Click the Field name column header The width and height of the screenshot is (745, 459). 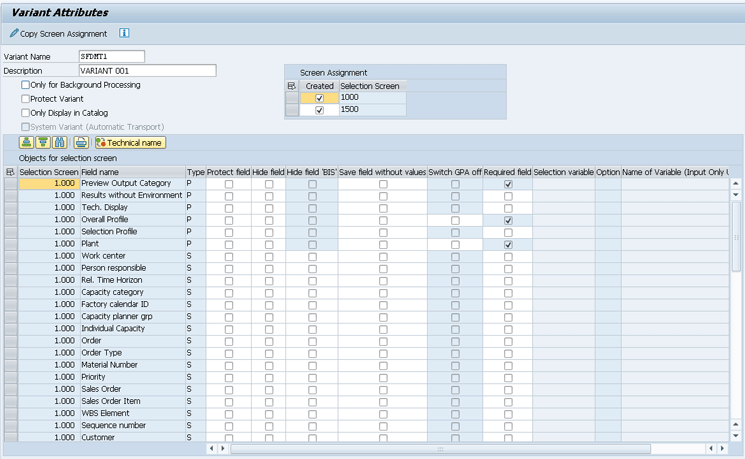click(x=132, y=172)
